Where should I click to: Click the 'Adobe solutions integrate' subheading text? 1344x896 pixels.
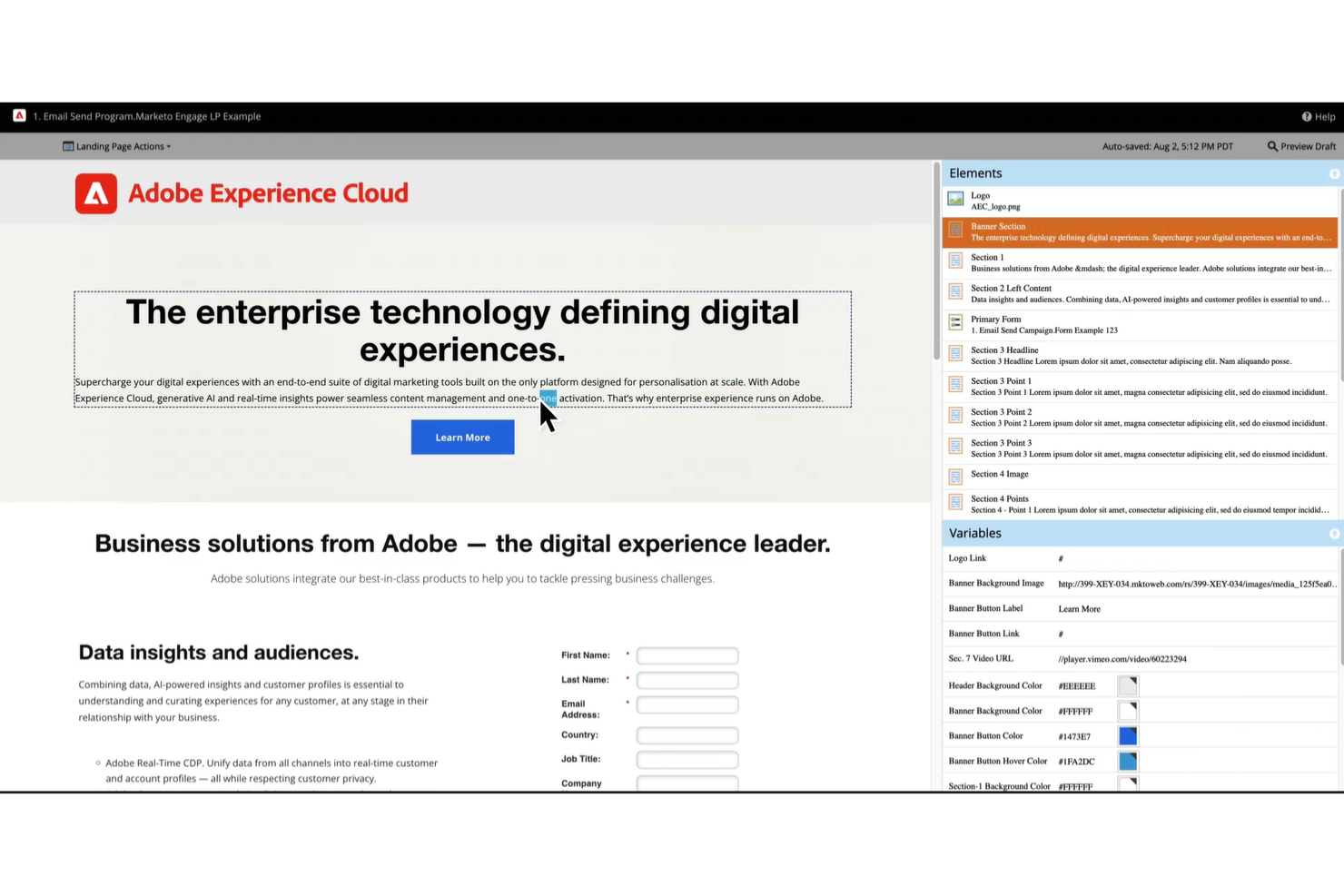462,578
